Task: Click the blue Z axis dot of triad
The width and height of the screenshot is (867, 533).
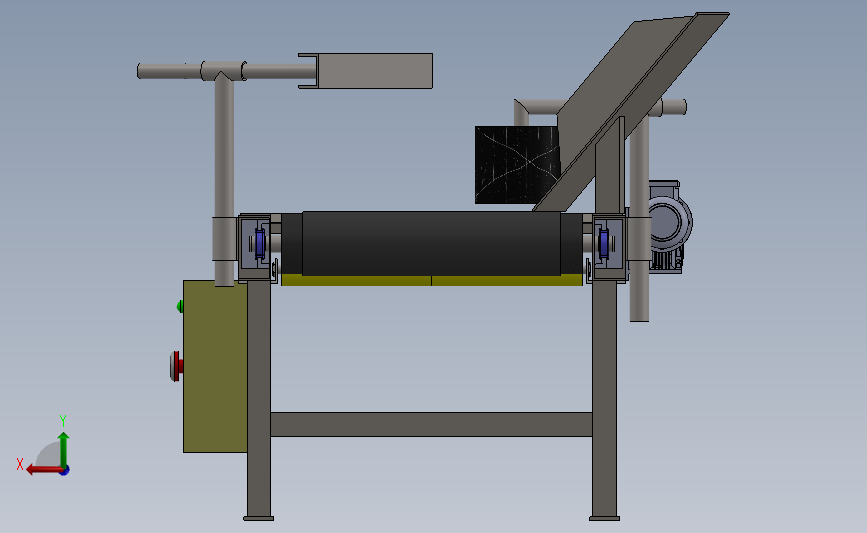Action: 65,471
